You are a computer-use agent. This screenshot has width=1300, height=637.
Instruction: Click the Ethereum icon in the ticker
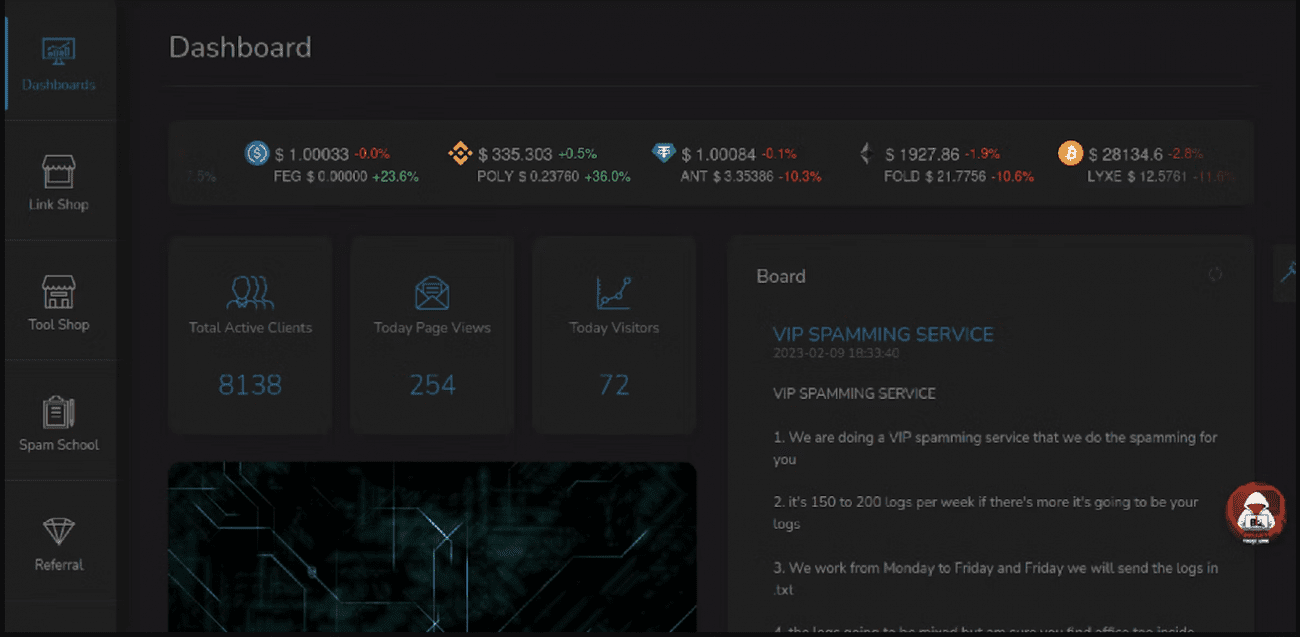coord(866,153)
